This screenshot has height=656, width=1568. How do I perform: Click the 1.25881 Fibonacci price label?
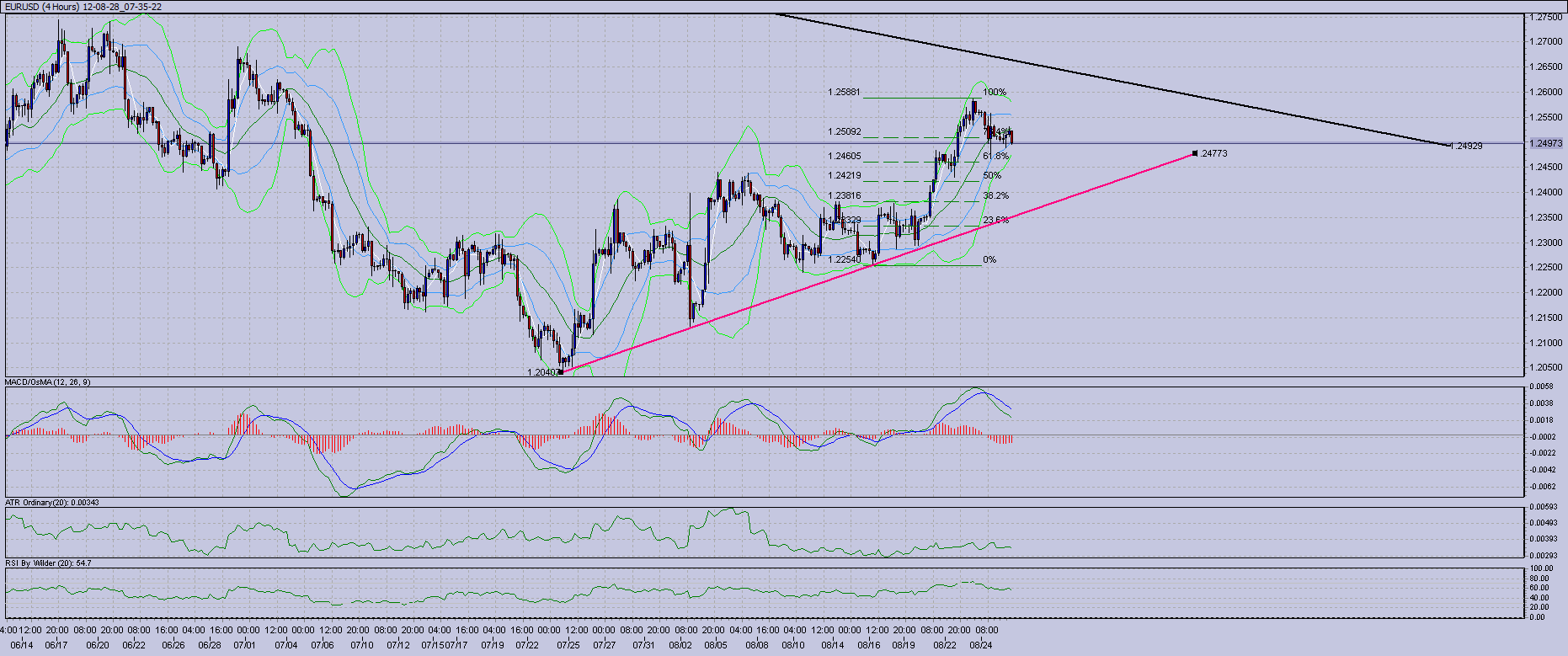pyautogui.click(x=844, y=93)
